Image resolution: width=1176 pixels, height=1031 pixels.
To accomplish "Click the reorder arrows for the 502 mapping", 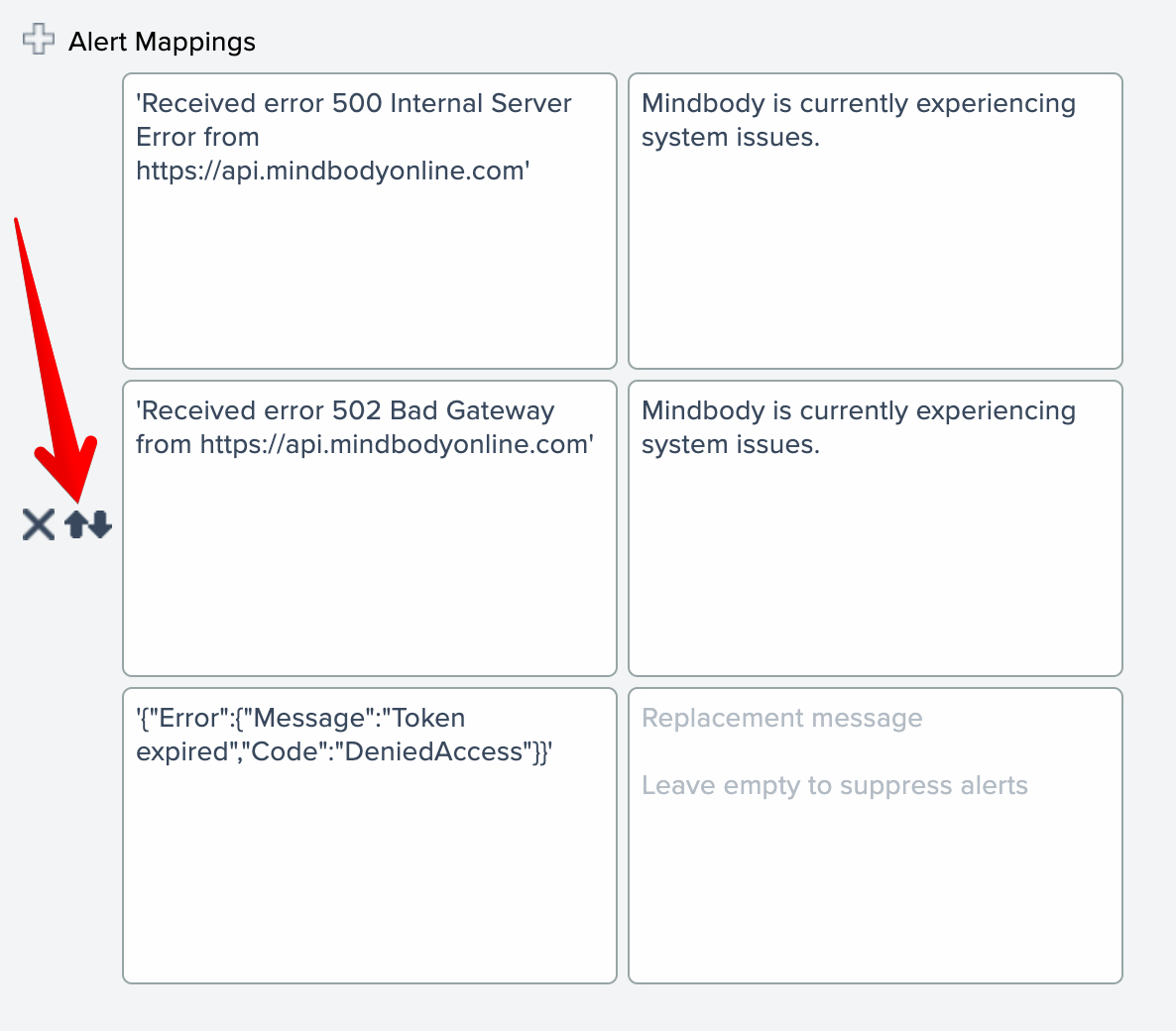I will pos(88,524).
